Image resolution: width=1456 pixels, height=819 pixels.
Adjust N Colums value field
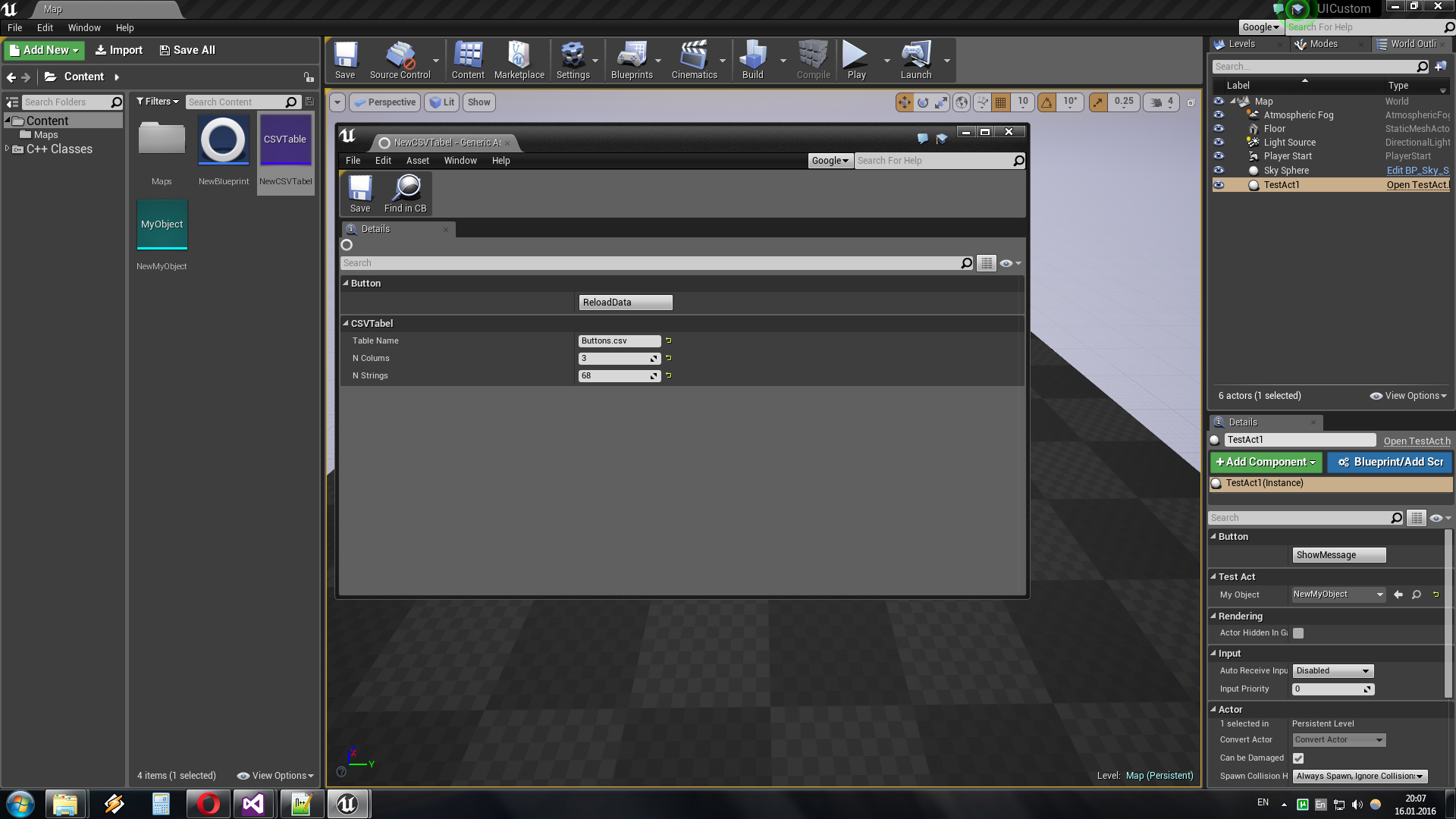pyautogui.click(x=620, y=359)
